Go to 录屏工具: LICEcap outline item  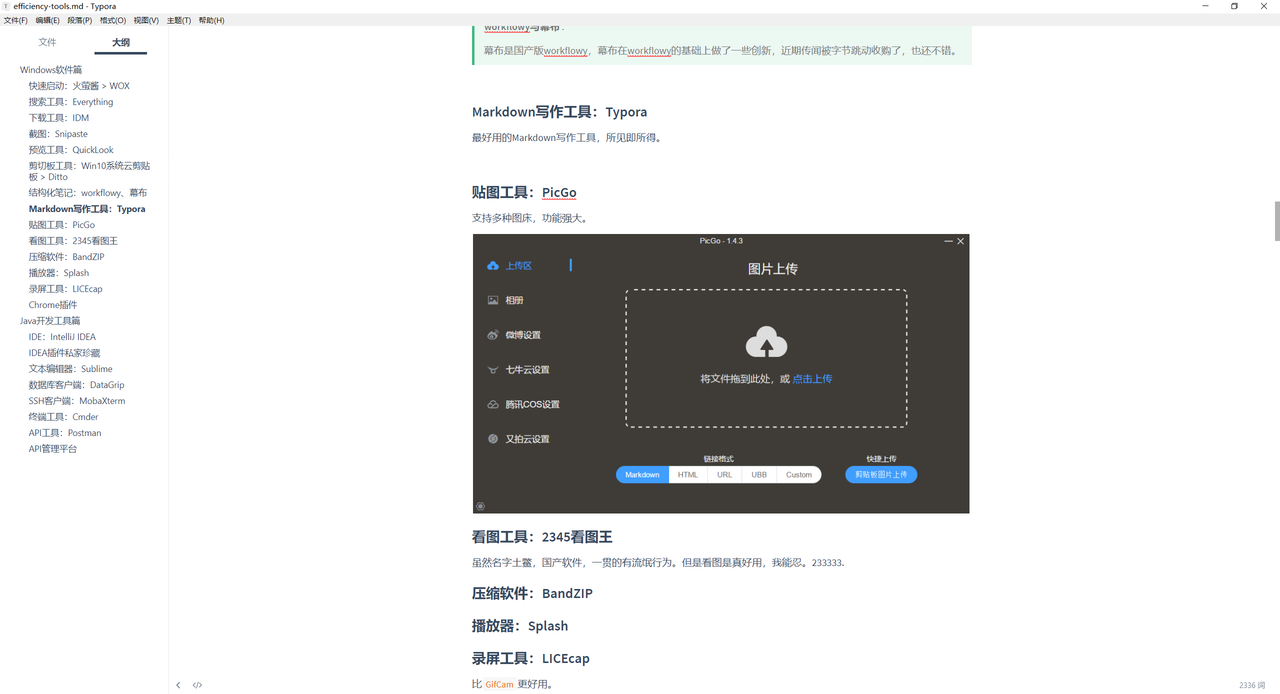(x=66, y=289)
